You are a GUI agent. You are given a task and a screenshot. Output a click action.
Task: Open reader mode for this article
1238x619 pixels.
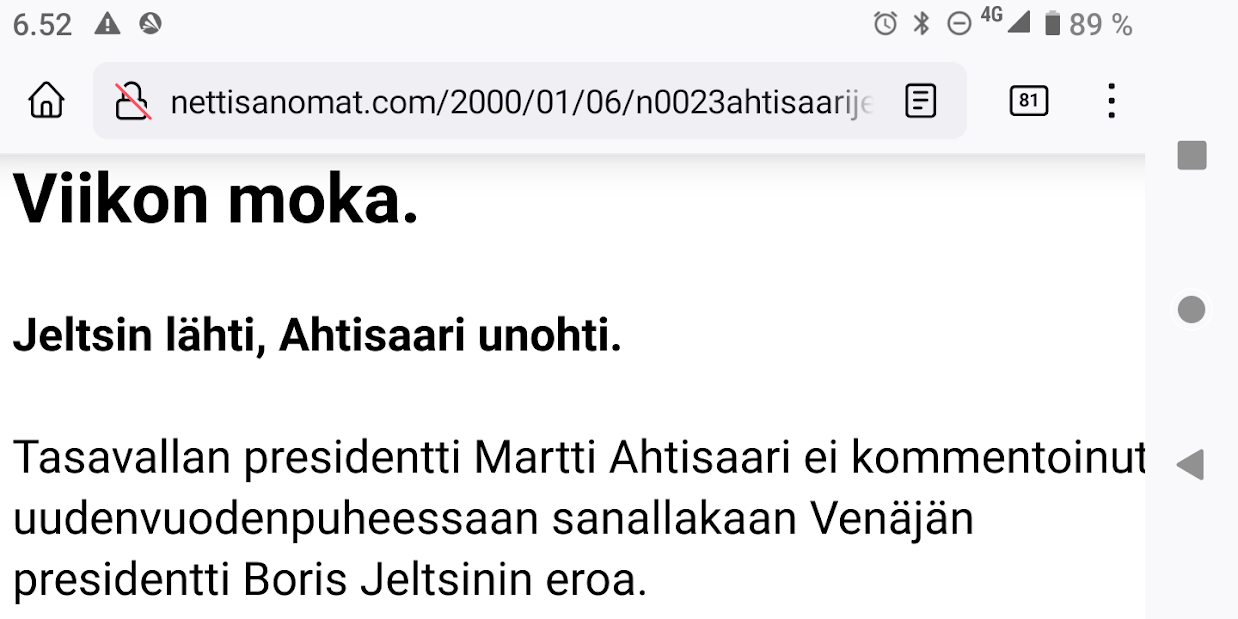(x=920, y=101)
